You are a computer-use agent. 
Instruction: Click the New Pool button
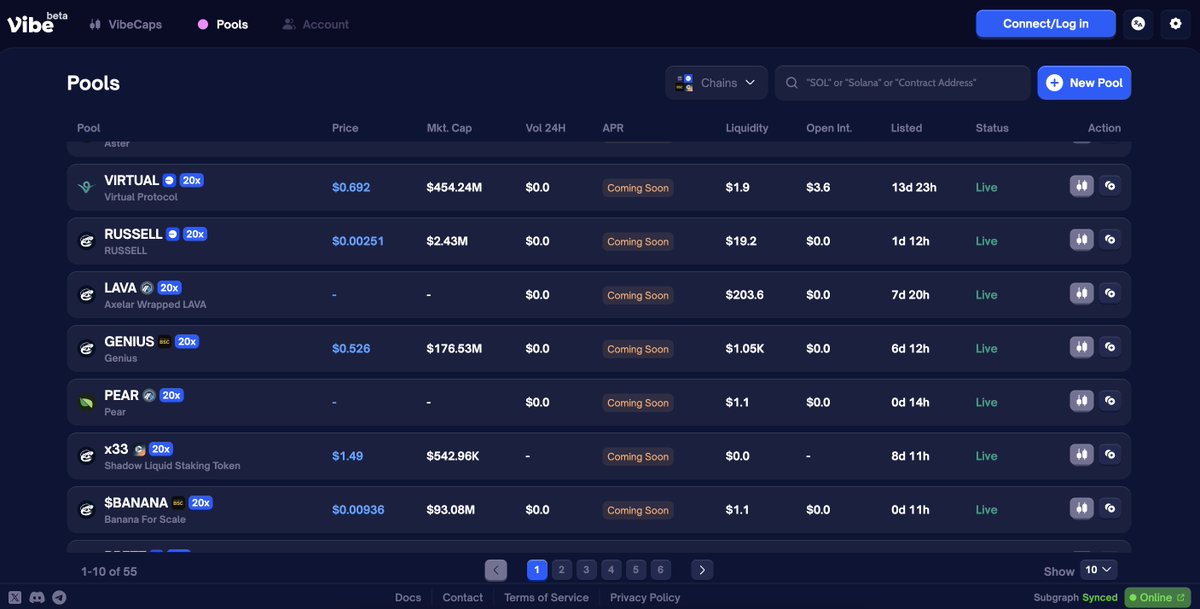coord(1084,83)
